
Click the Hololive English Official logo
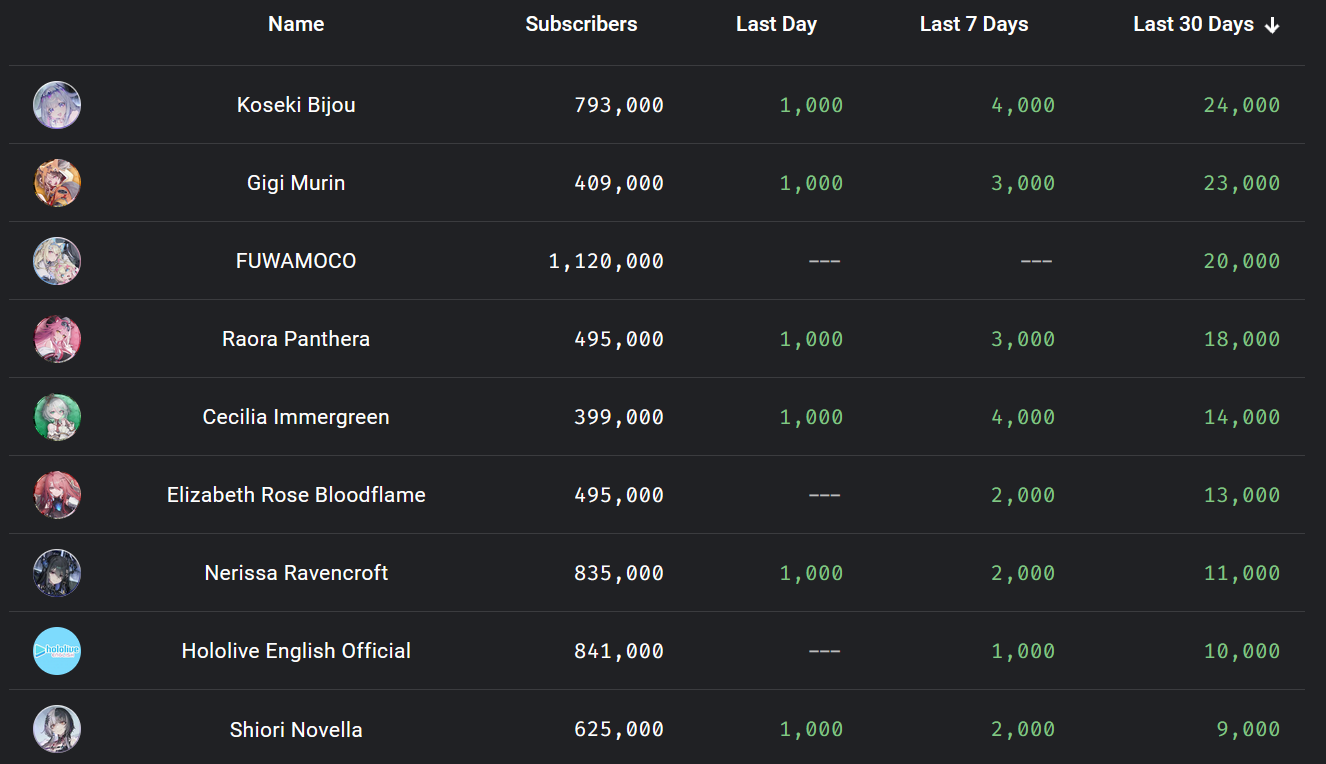57,651
